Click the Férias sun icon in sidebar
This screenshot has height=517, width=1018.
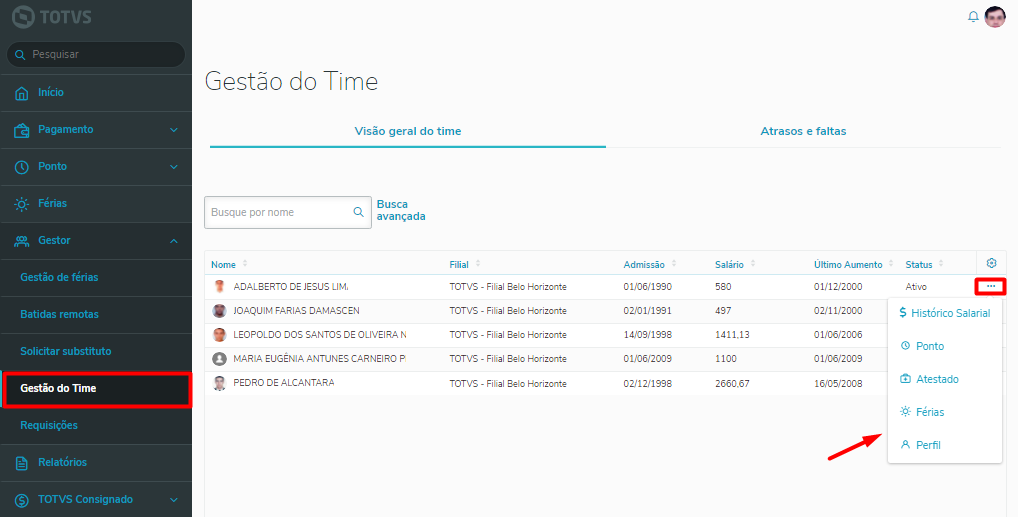click(21, 204)
